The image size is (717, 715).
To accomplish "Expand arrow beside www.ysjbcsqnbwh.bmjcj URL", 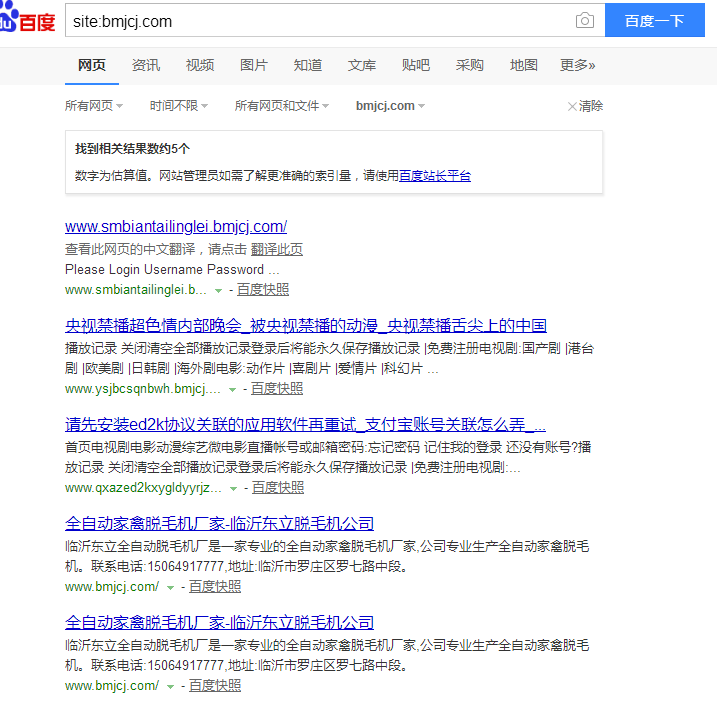I will coord(232,390).
